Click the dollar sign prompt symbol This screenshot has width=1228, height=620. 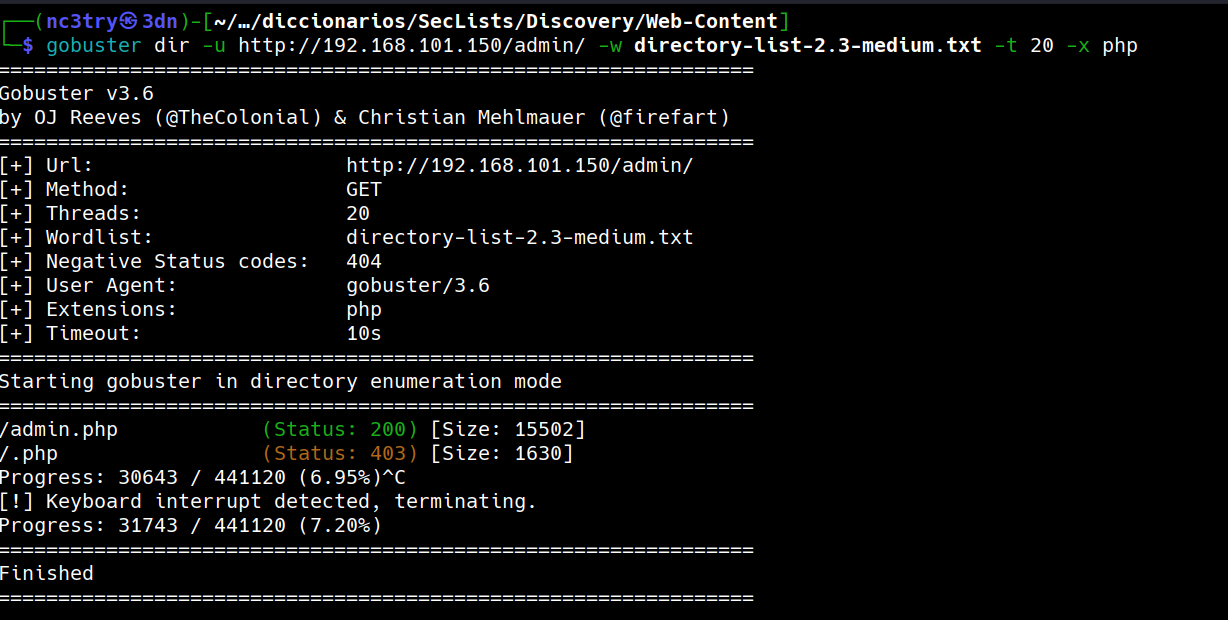pos(28,46)
